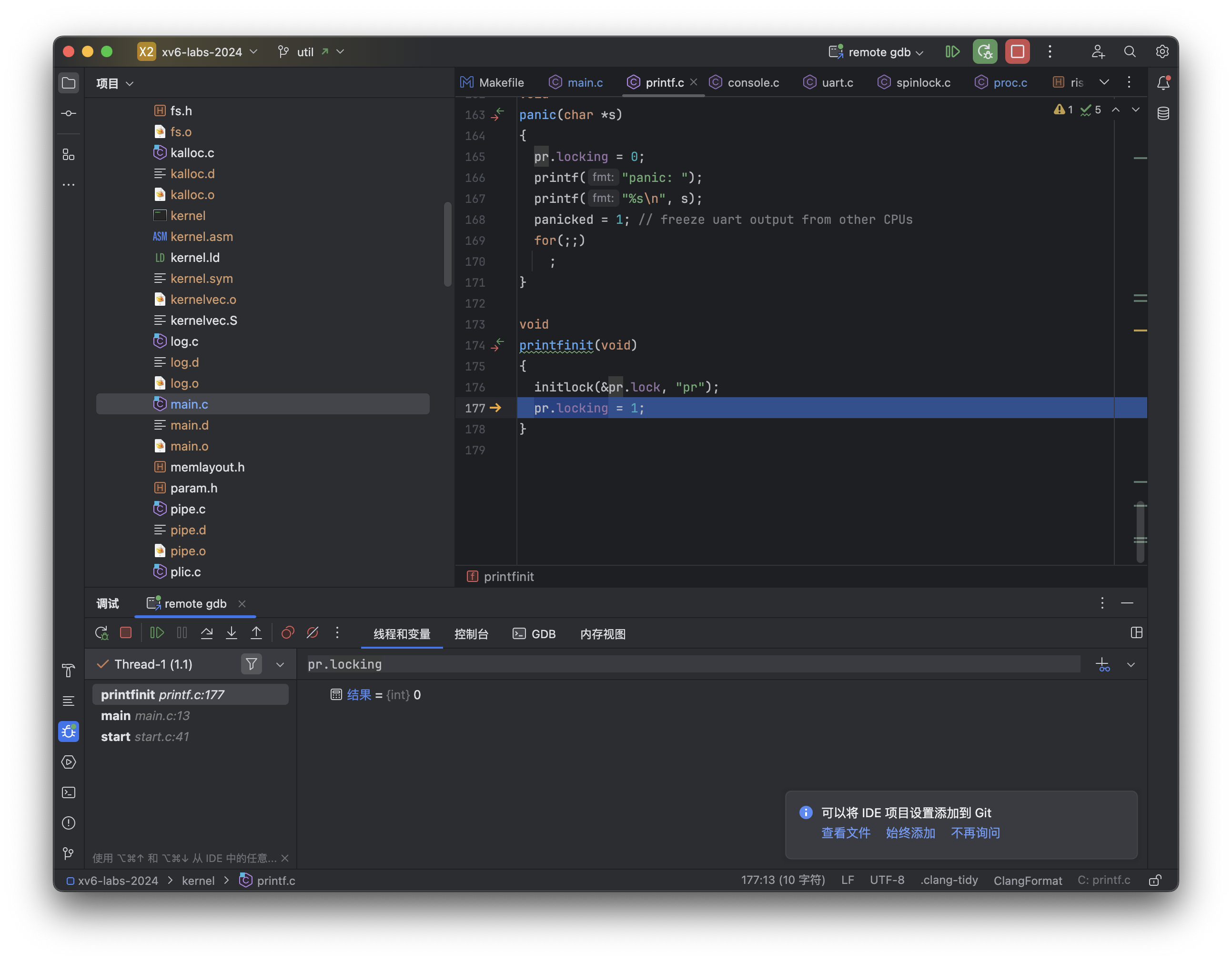The image size is (1232, 962).
Task: Open IDE settings gear icon
Action: 1162,52
